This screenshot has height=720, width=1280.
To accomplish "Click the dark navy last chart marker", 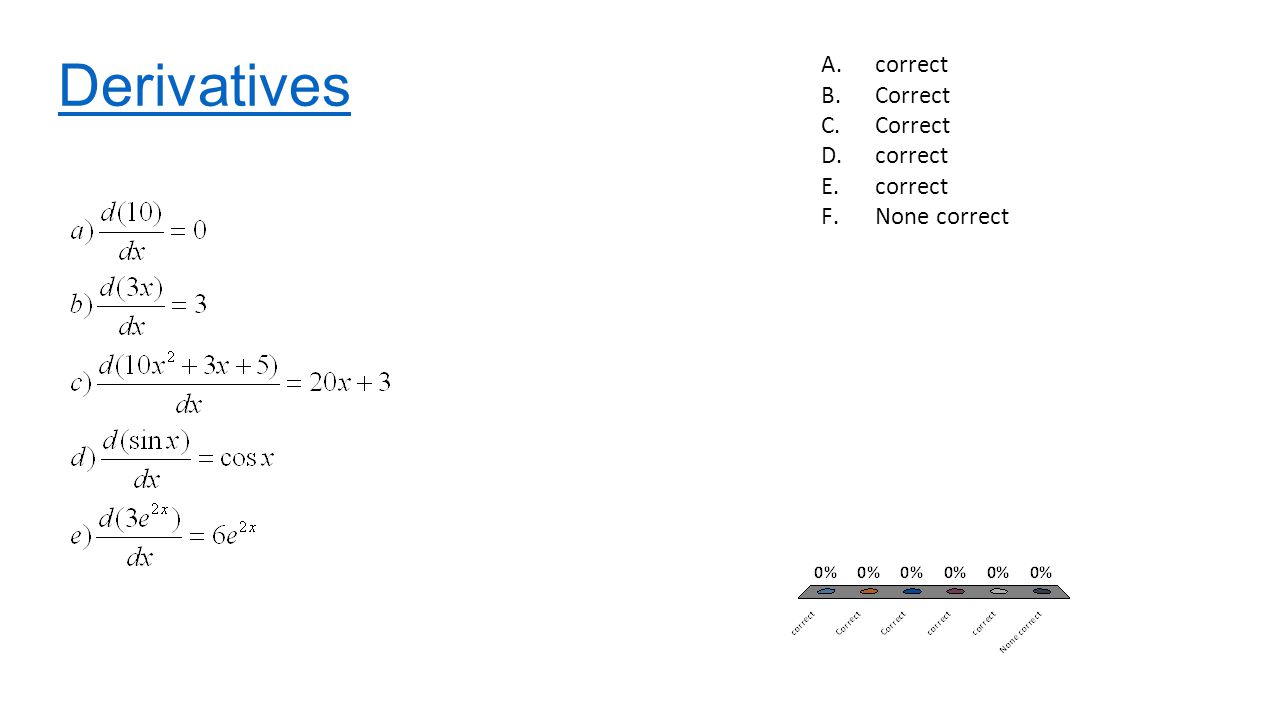I will point(1042,591).
